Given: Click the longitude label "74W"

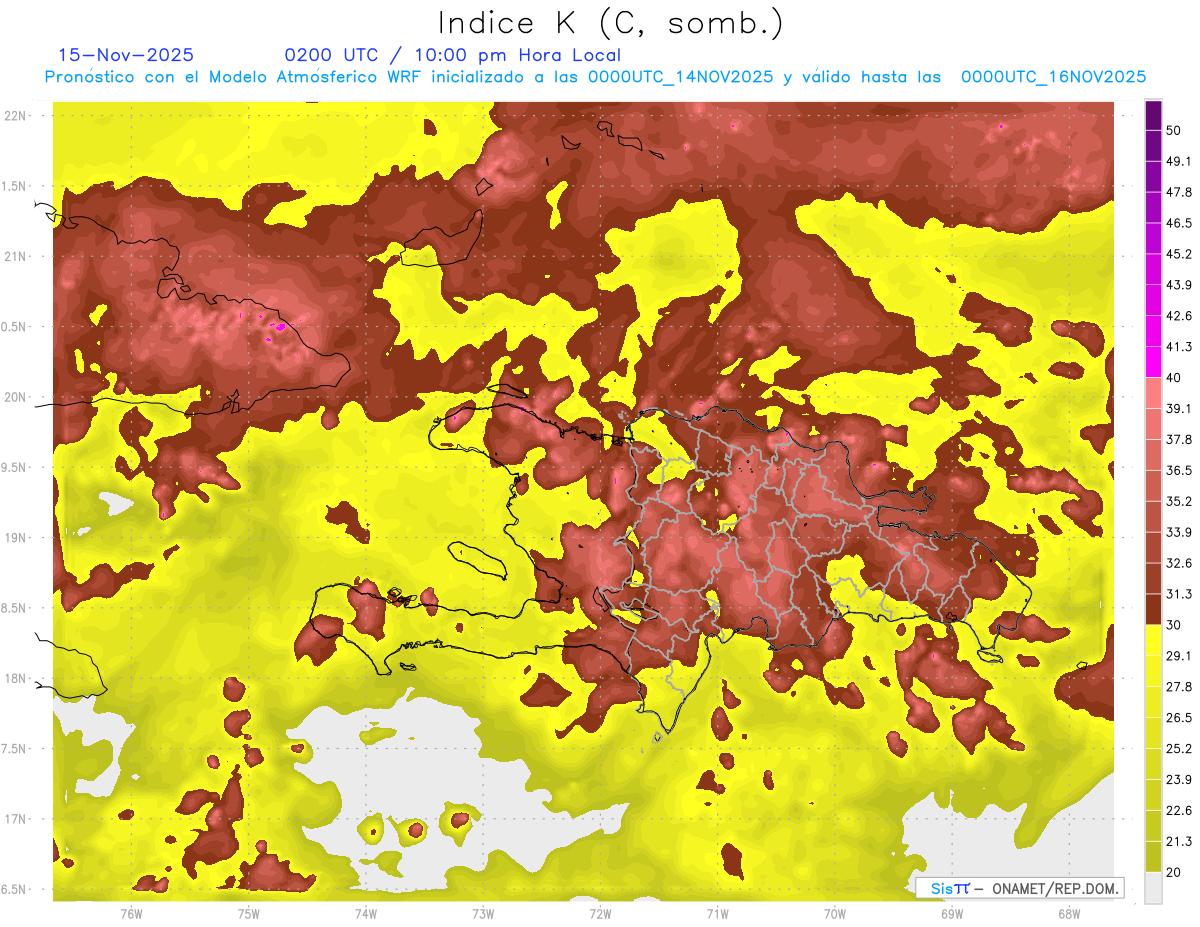Looking at the screenshot, I should (x=366, y=914).
